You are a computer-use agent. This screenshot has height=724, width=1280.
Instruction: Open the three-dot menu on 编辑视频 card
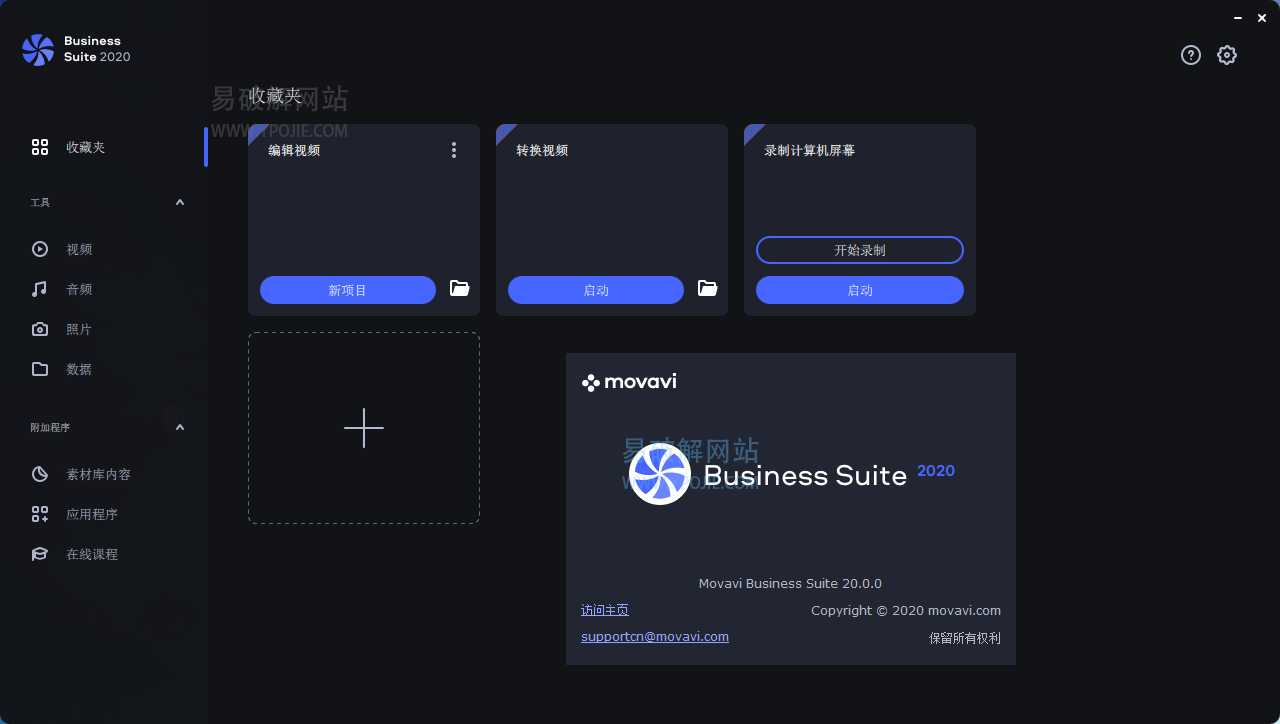(453, 149)
